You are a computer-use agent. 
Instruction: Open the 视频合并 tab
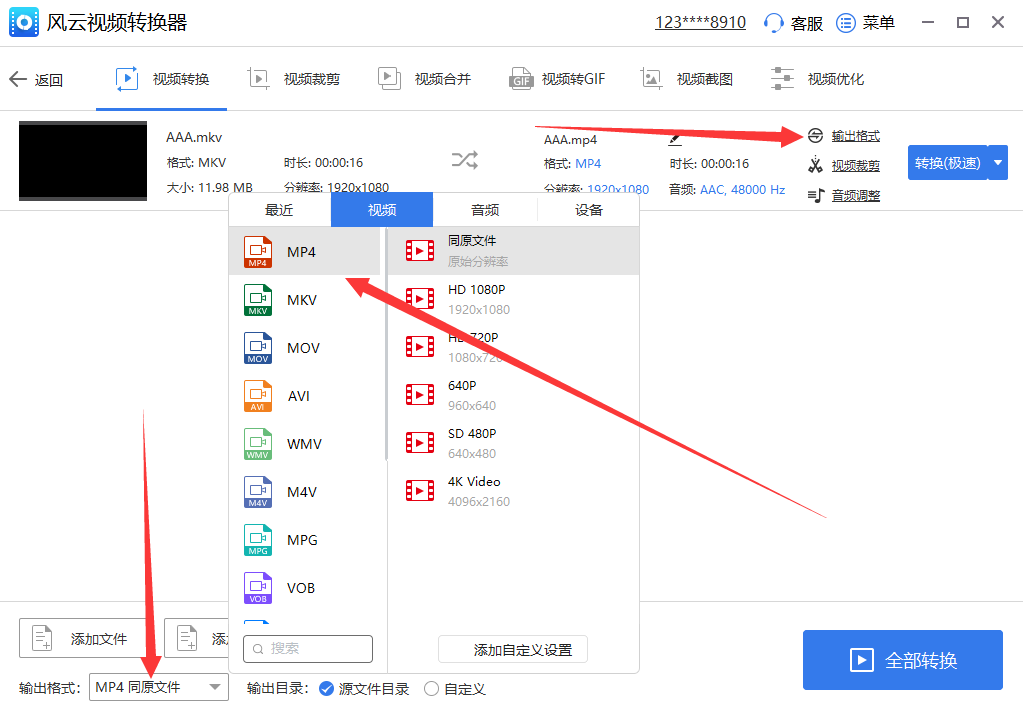click(425, 79)
